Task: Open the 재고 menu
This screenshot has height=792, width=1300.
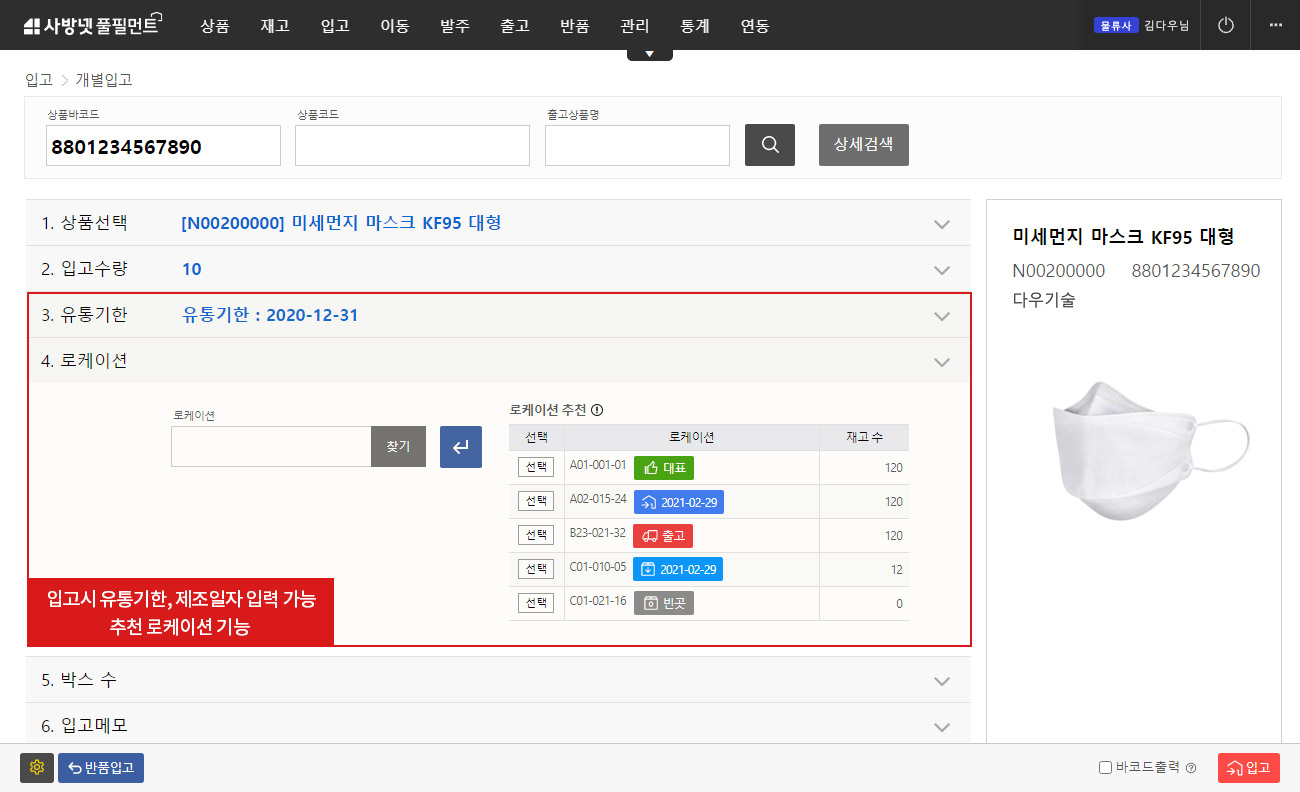Action: tap(274, 26)
